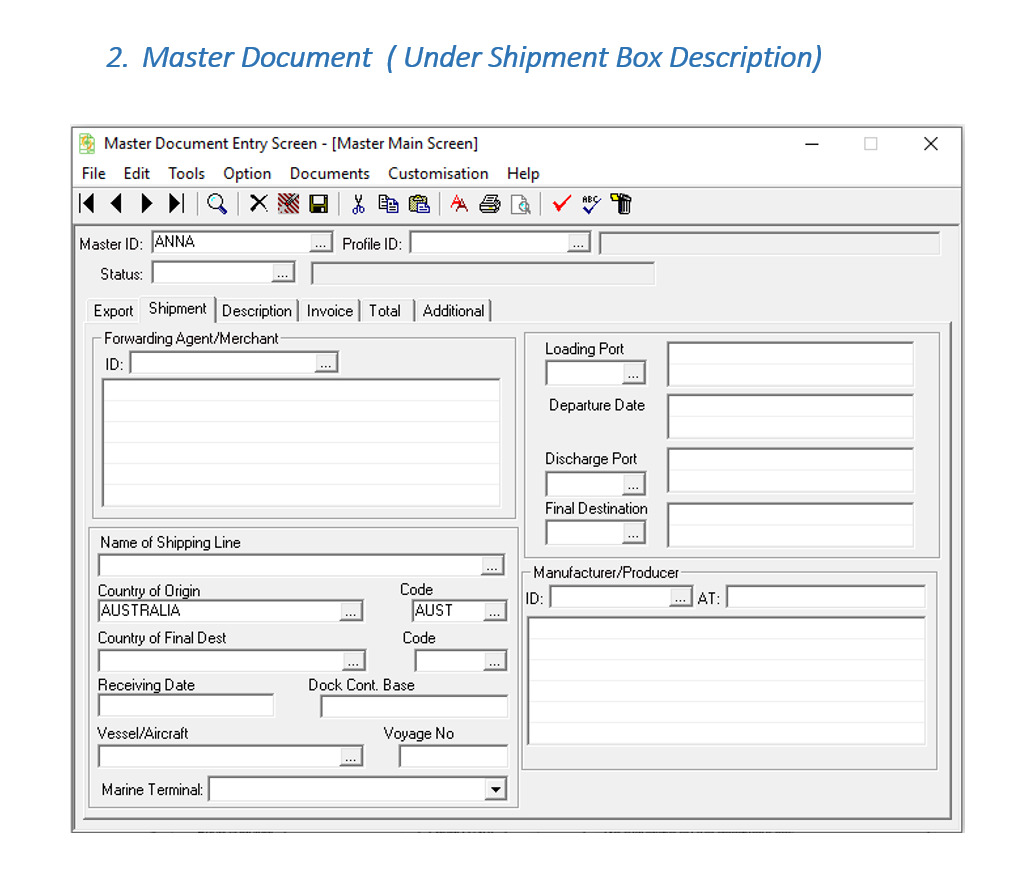Open the Loading Port lookup button
The width and height of the screenshot is (1012, 895).
click(x=633, y=374)
